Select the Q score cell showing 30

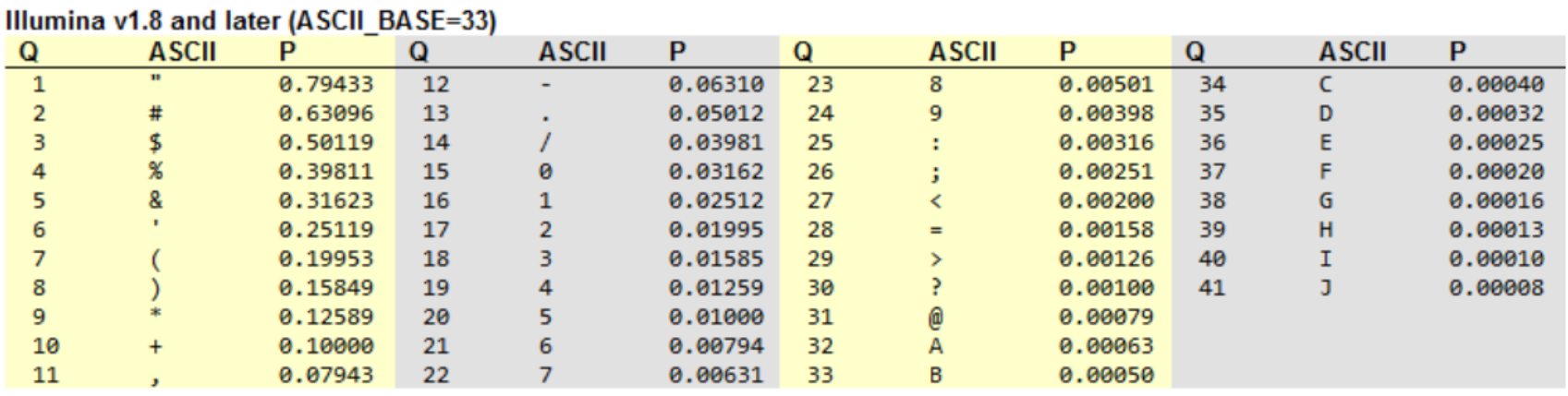(820, 288)
